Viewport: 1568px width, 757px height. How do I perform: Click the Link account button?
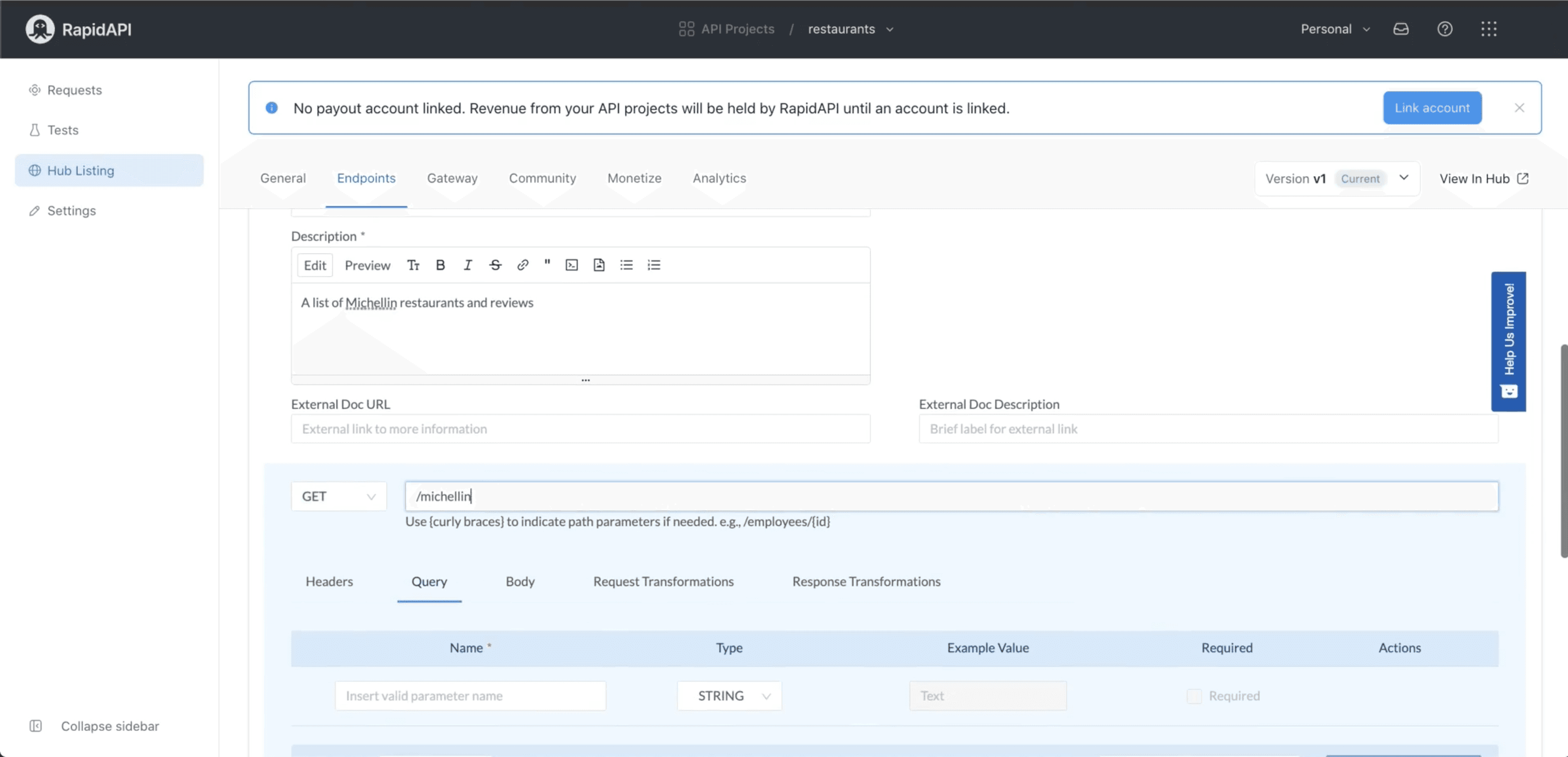pos(1432,107)
